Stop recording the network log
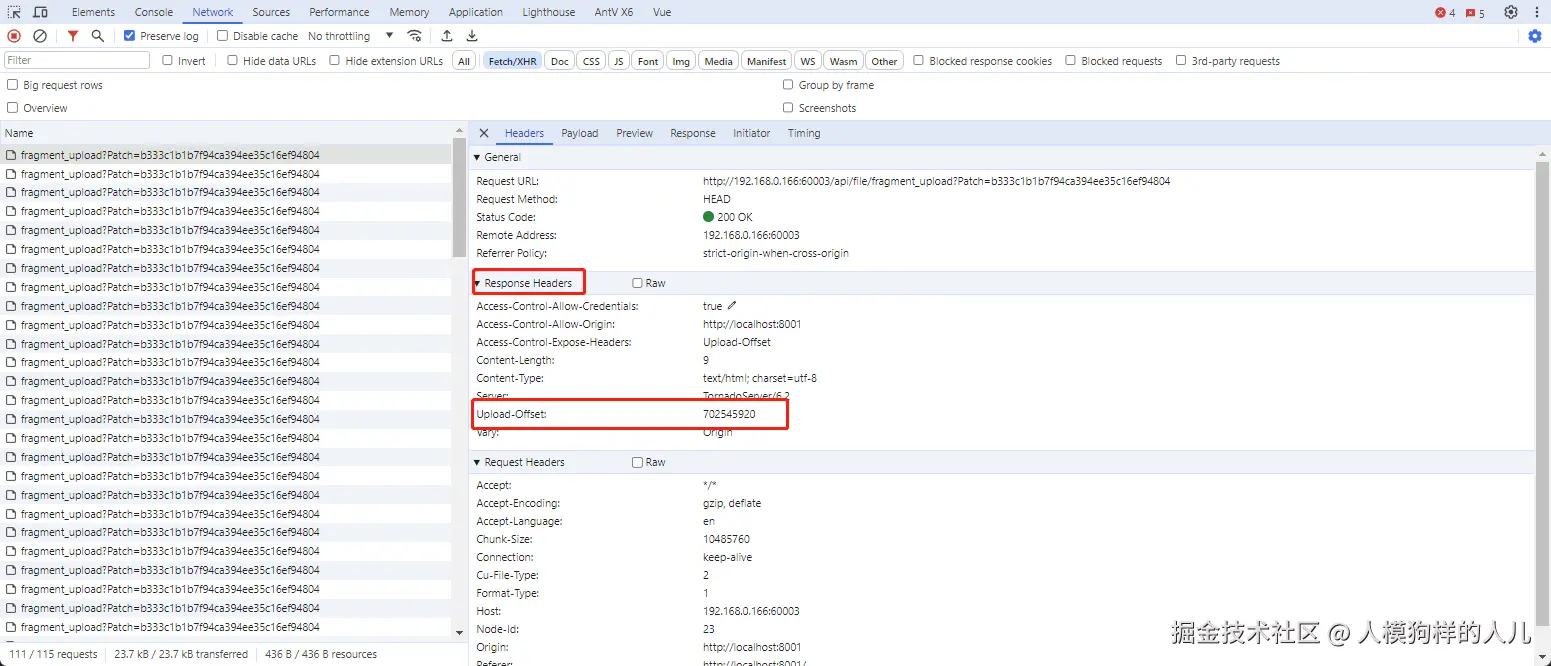 14,36
